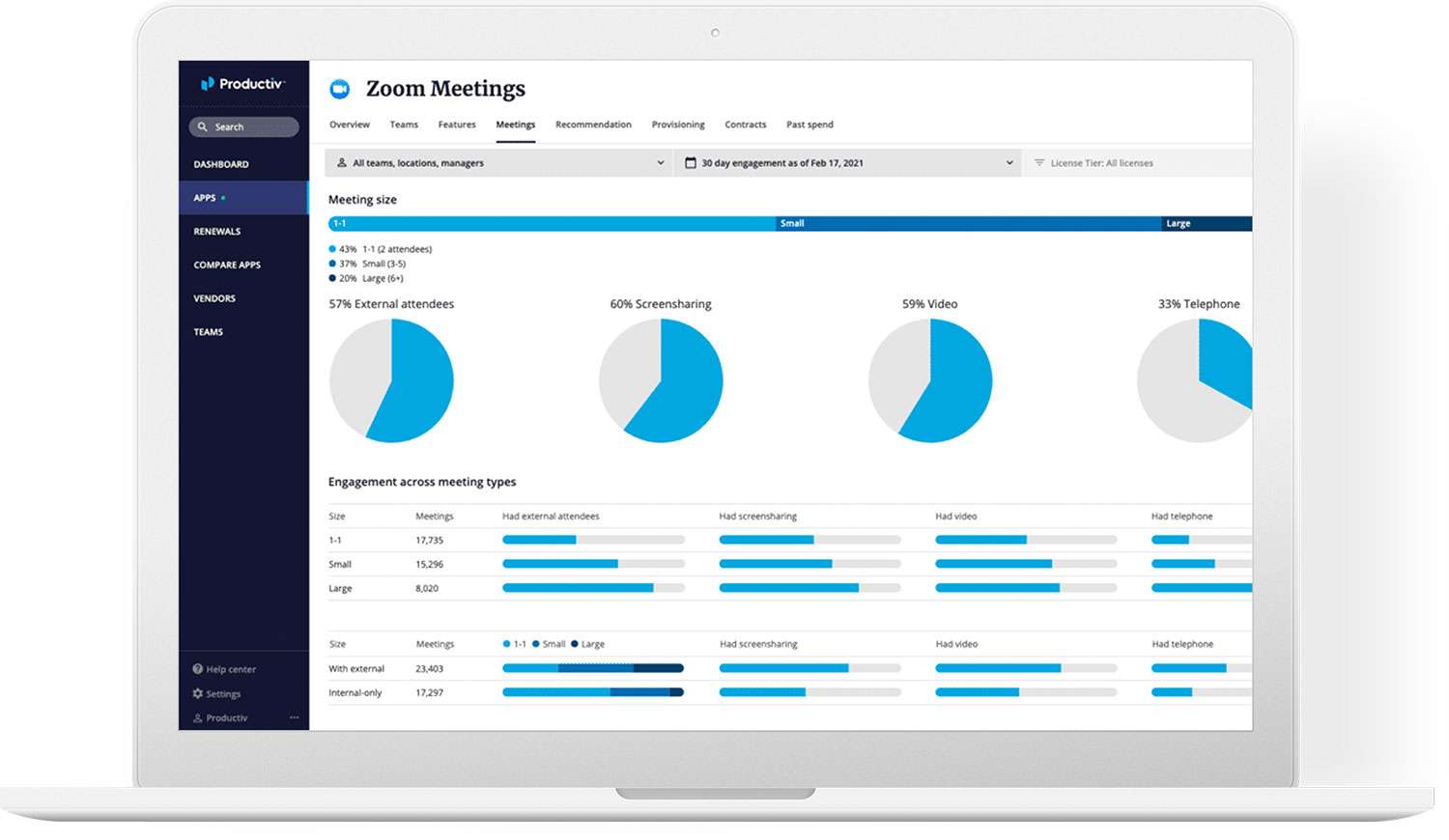Expand the 30 day engagement date dropdown
Viewport: 1449px width, 840px height.
tap(848, 163)
